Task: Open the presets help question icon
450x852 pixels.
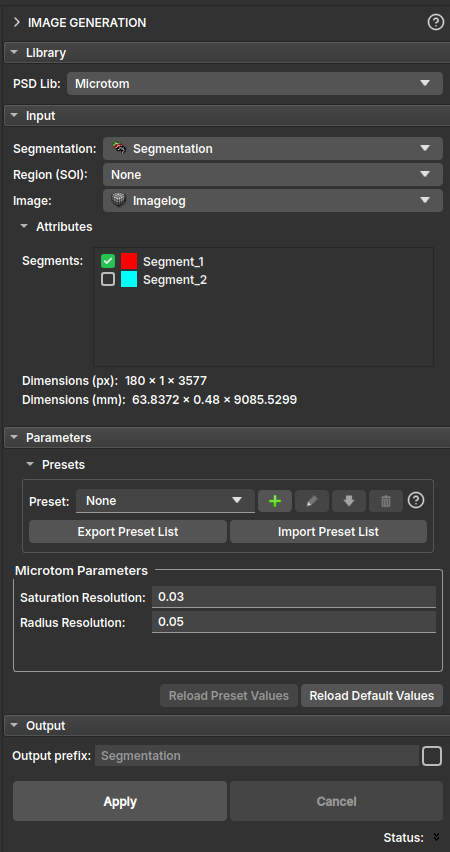Action: 416,500
